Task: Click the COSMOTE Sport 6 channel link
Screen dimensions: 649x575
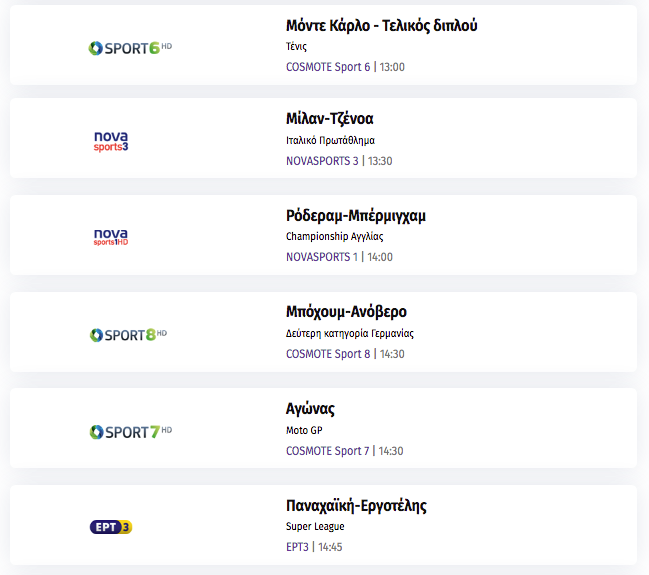Action: (x=328, y=67)
